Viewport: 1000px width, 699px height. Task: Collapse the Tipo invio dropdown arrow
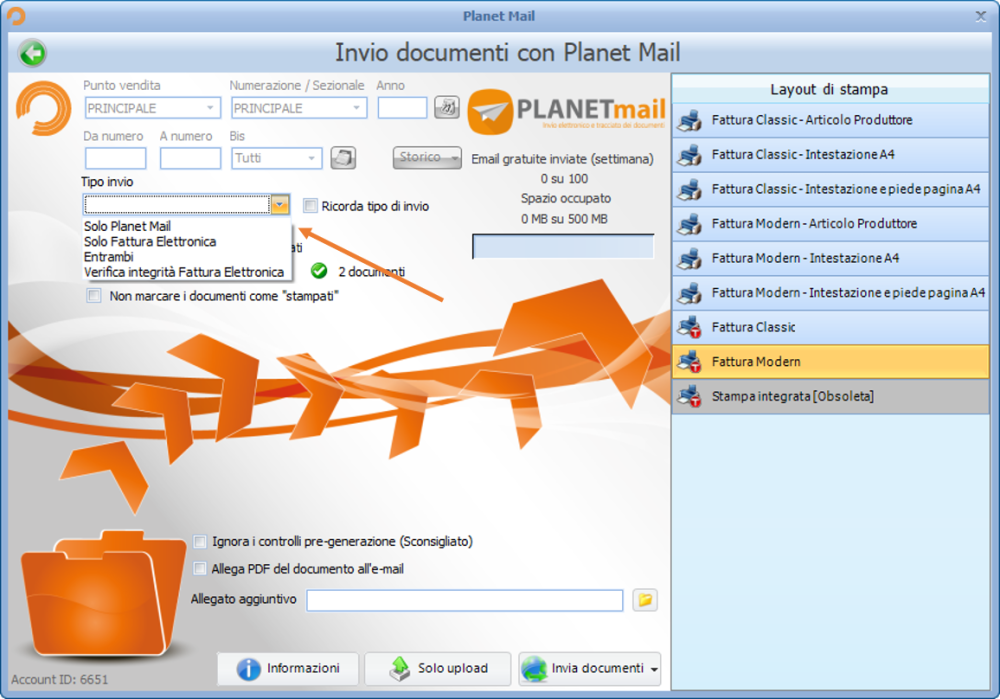tap(280, 204)
